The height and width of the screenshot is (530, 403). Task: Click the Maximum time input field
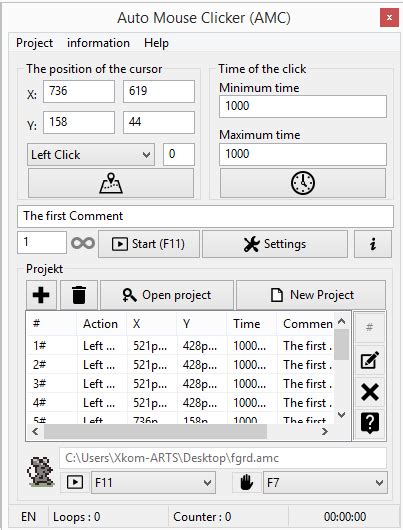(x=303, y=154)
